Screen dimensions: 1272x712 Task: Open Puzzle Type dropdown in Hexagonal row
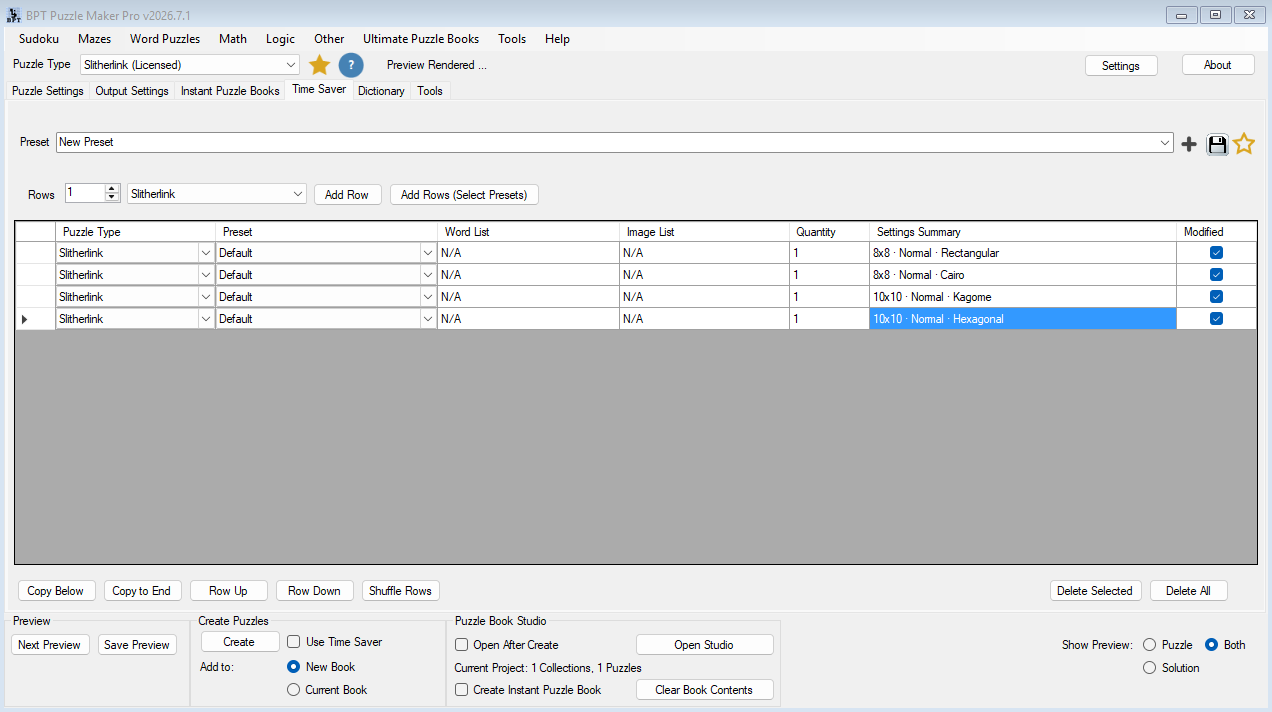pos(206,319)
